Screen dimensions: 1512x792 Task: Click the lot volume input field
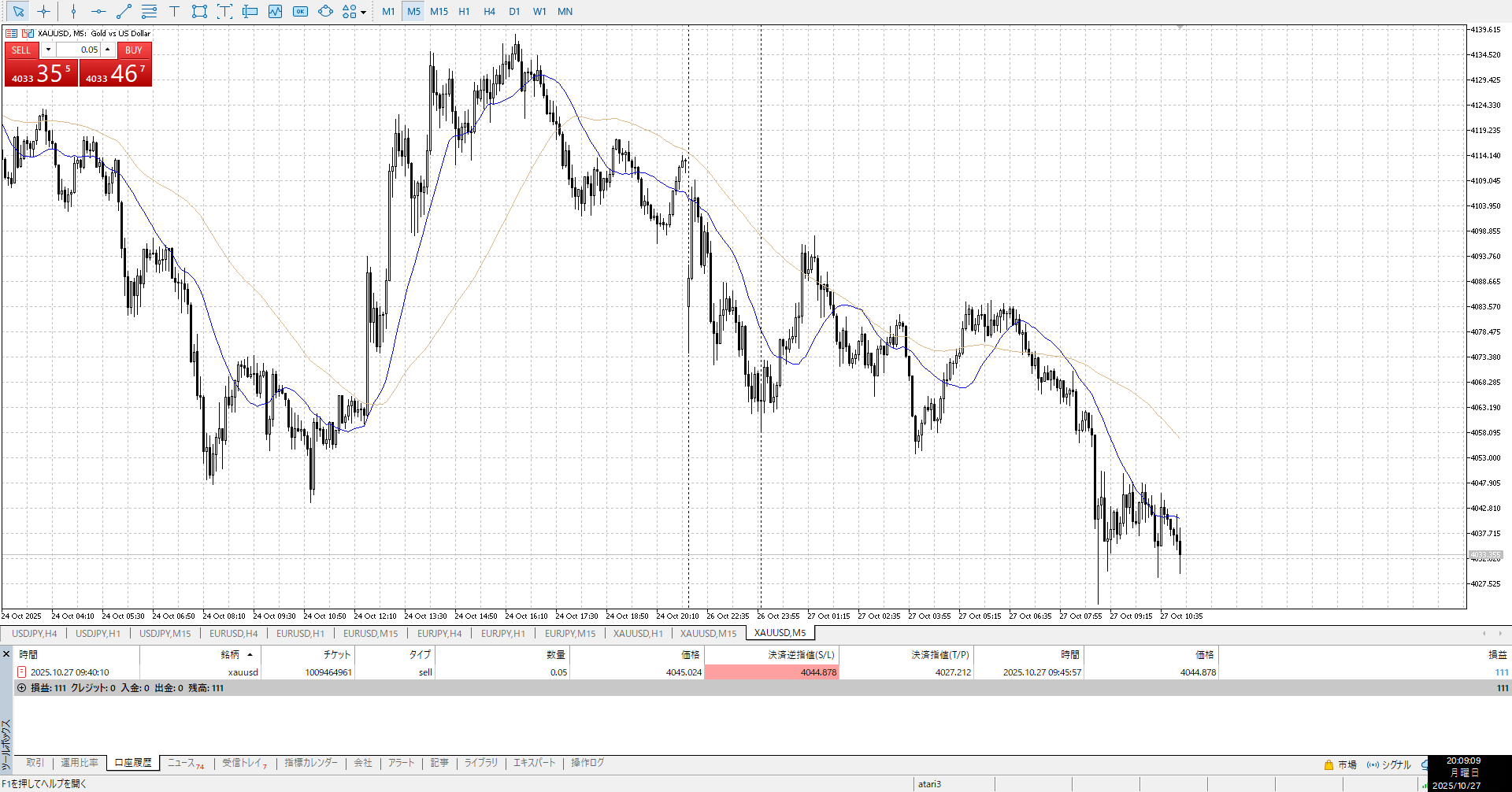click(78, 50)
